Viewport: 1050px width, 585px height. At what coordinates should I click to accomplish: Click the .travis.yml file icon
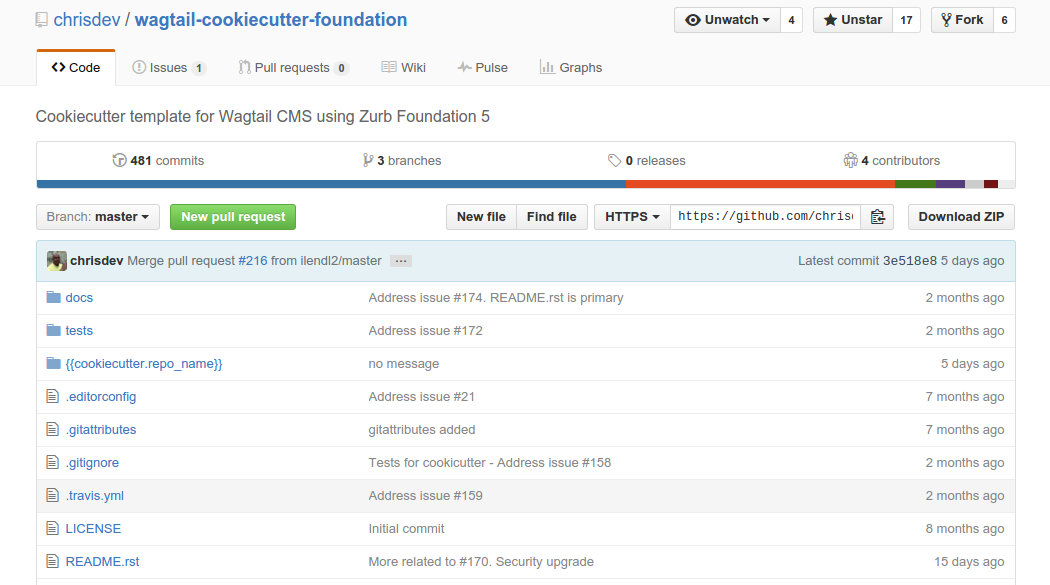[52, 495]
